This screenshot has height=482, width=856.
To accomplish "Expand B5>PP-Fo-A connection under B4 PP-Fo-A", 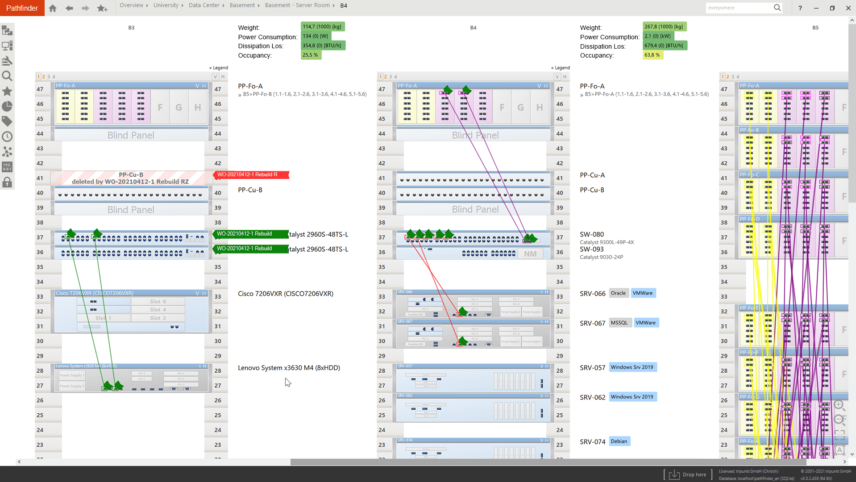I will coord(644,94).
